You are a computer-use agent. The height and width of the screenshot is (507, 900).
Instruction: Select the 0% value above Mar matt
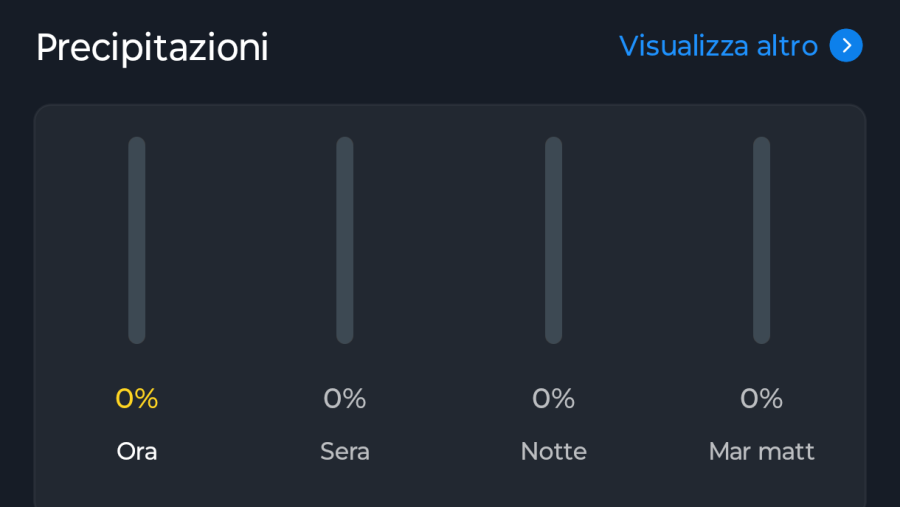coord(761,398)
